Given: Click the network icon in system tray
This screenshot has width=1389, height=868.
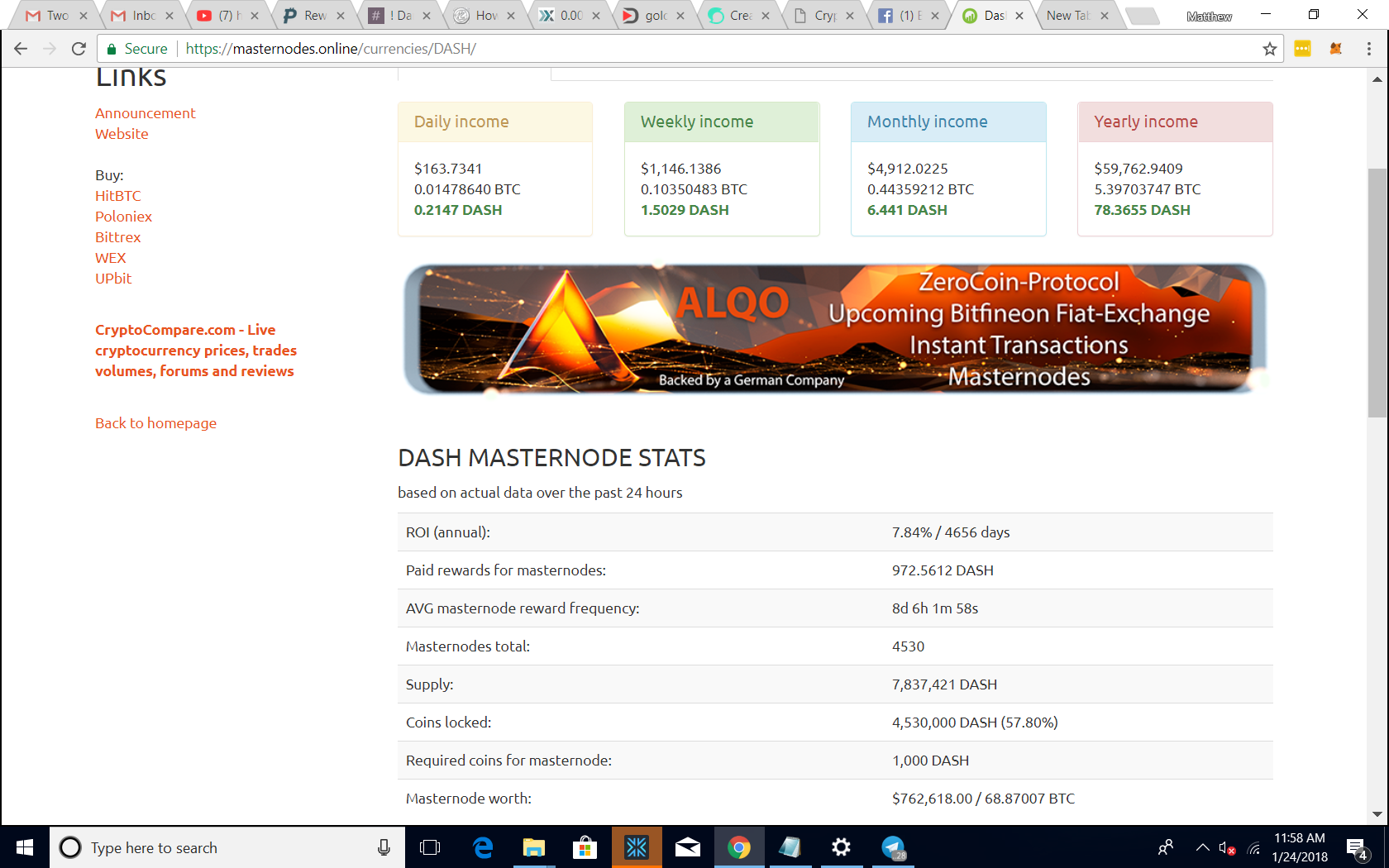Looking at the screenshot, I should (x=1254, y=847).
